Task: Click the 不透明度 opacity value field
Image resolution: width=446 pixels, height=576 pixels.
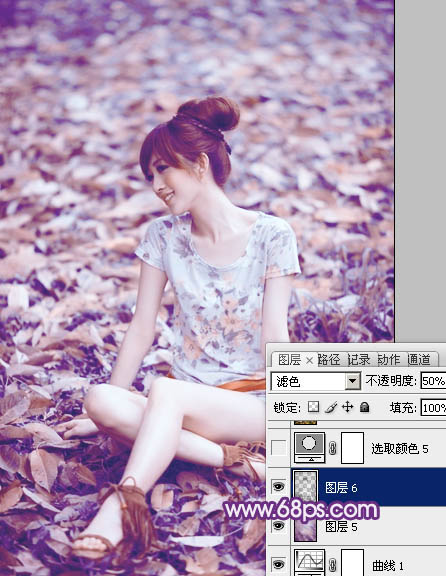Action: (x=433, y=381)
